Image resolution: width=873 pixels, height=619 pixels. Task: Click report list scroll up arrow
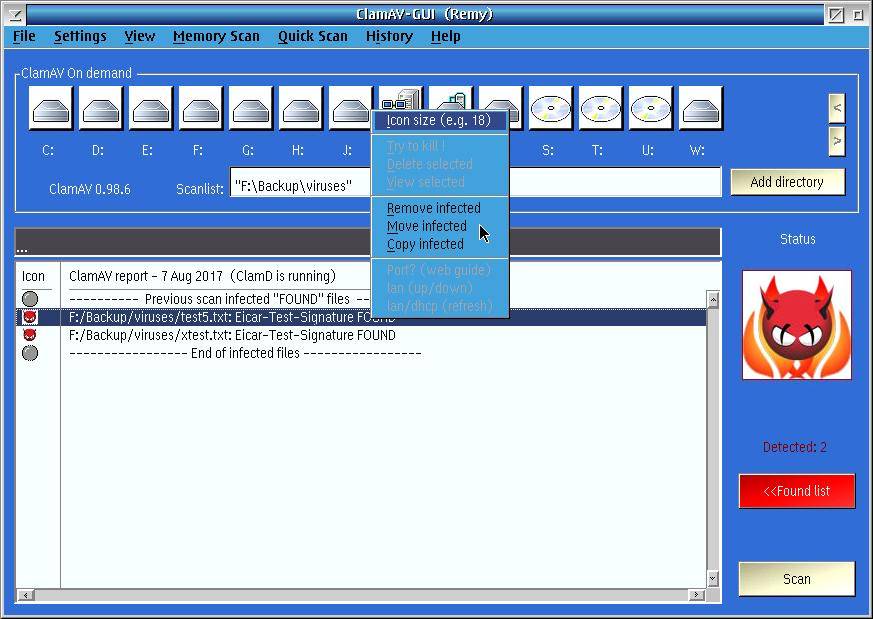(x=713, y=300)
